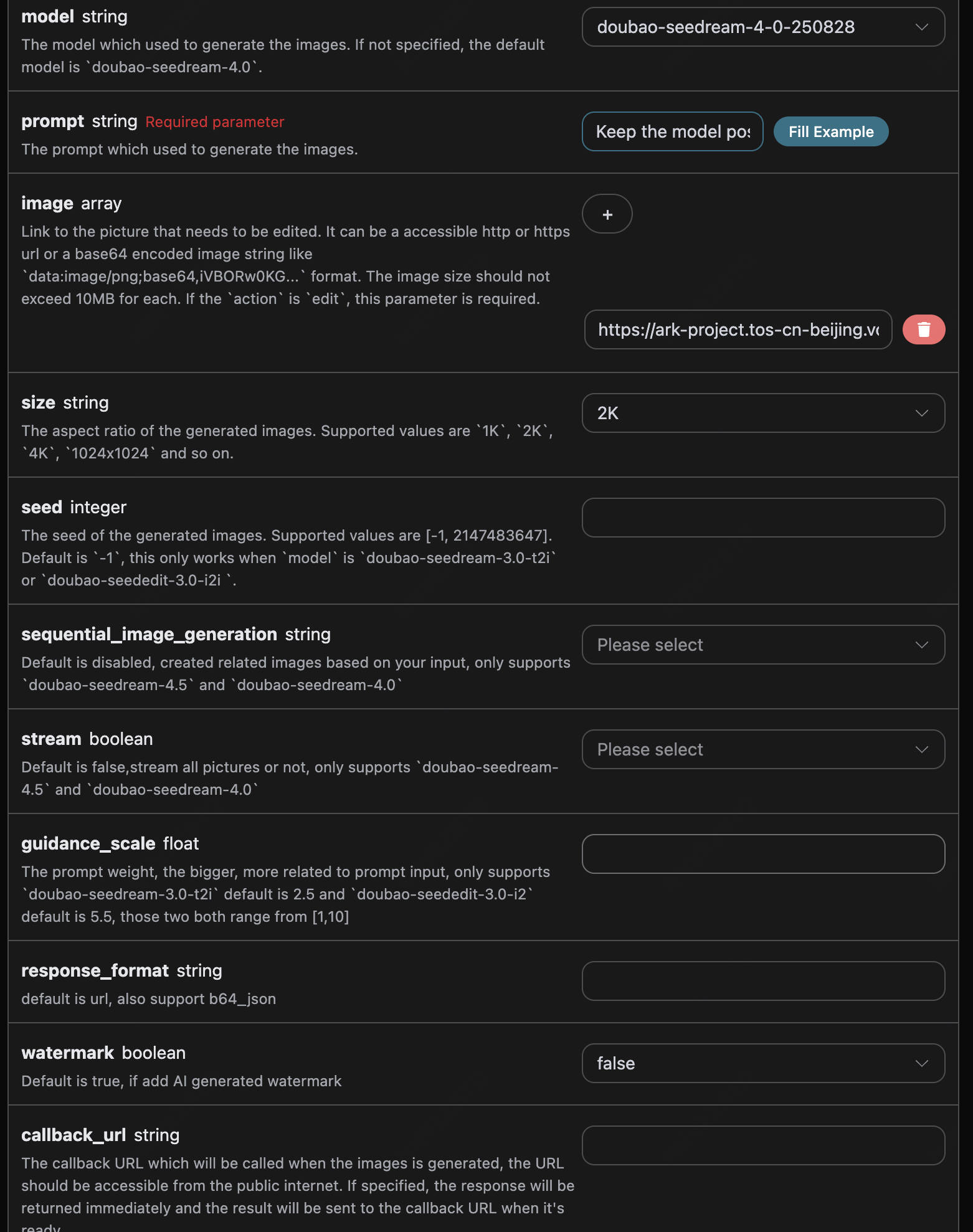
Task: Select the response_format input field
Action: pyautogui.click(x=763, y=982)
